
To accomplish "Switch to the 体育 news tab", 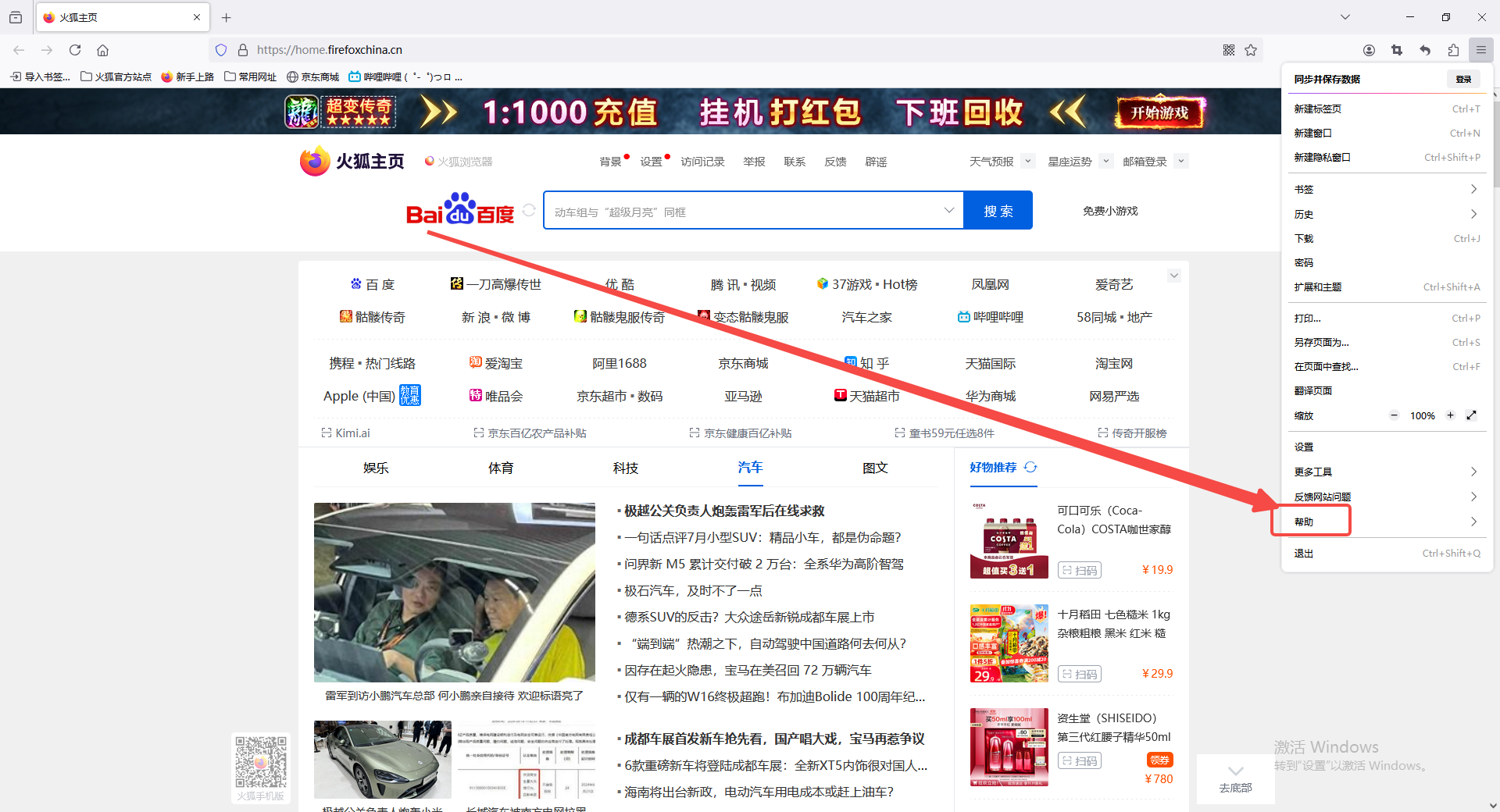I will [501, 468].
